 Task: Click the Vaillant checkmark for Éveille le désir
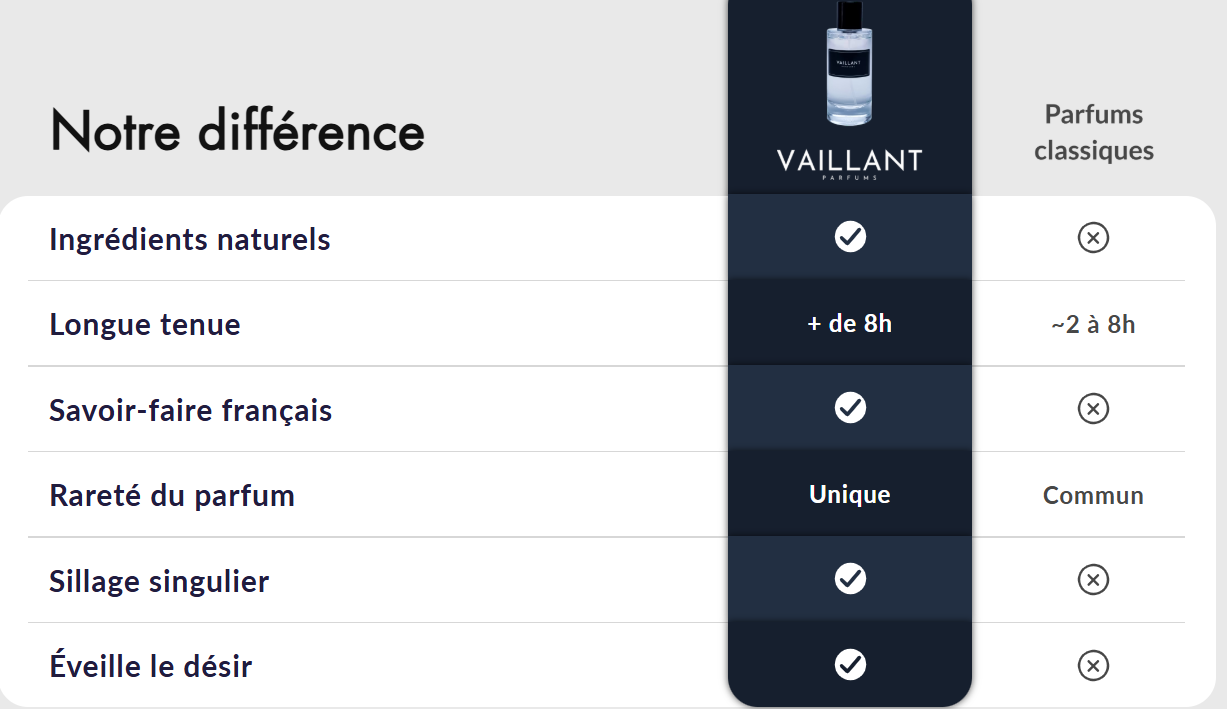coord(850,665)
